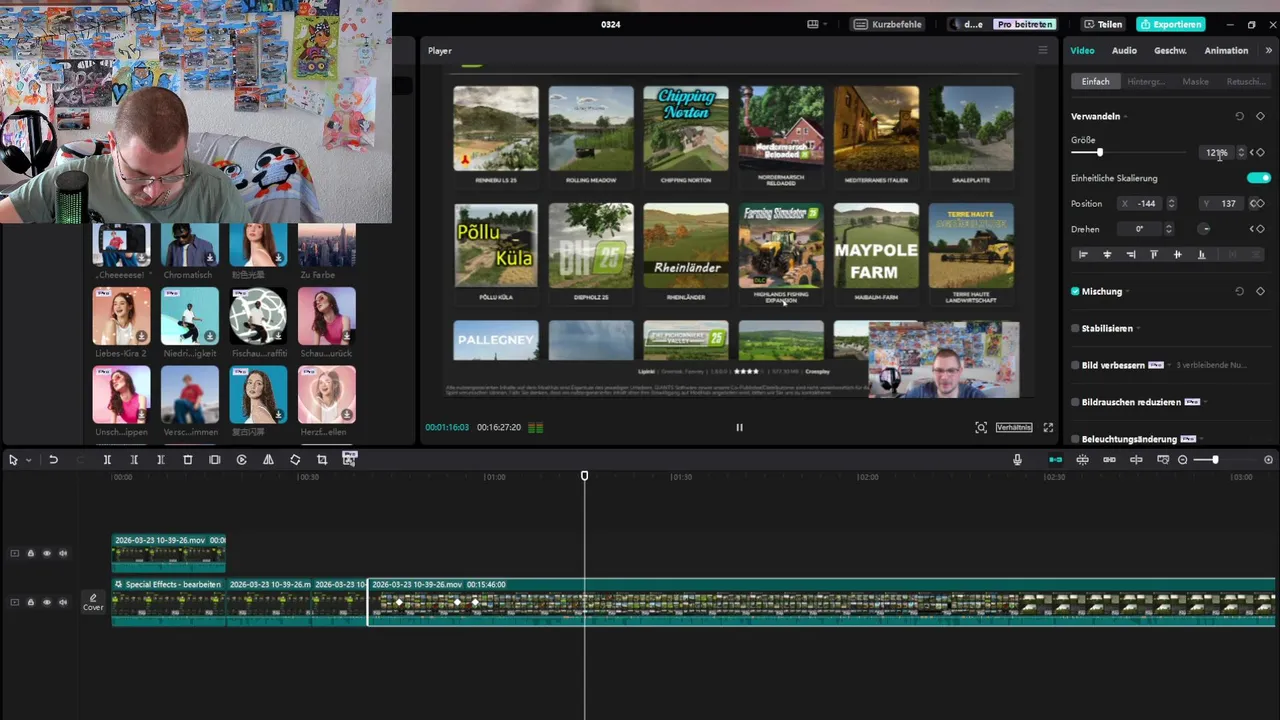This screenshot has height=720, width=1280.
Task: Click the Cover edit button on main track
Action: [x=93, y=602]
